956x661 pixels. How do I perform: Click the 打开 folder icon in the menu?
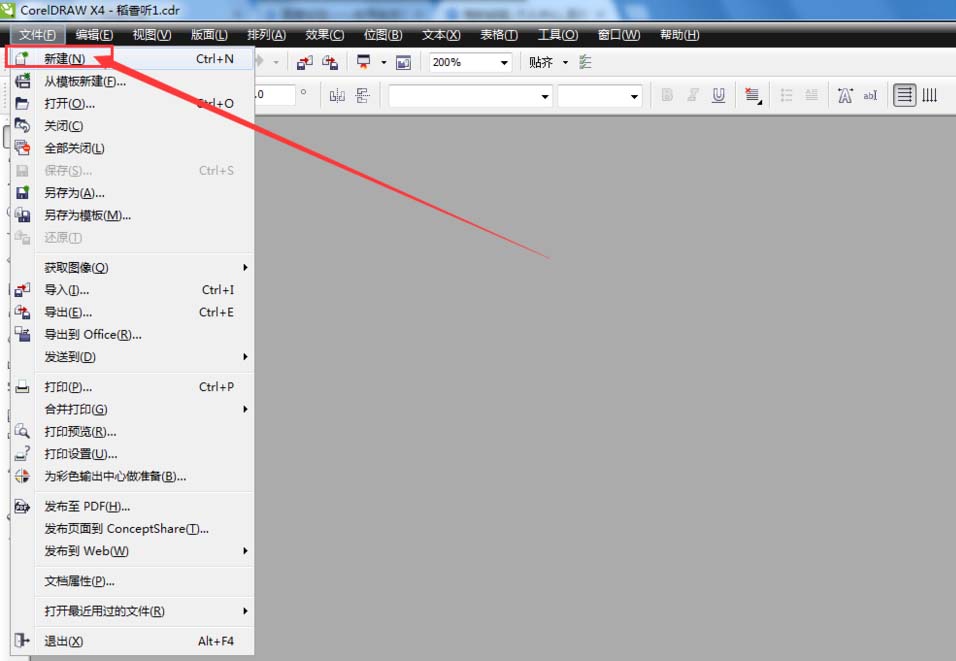22,104
